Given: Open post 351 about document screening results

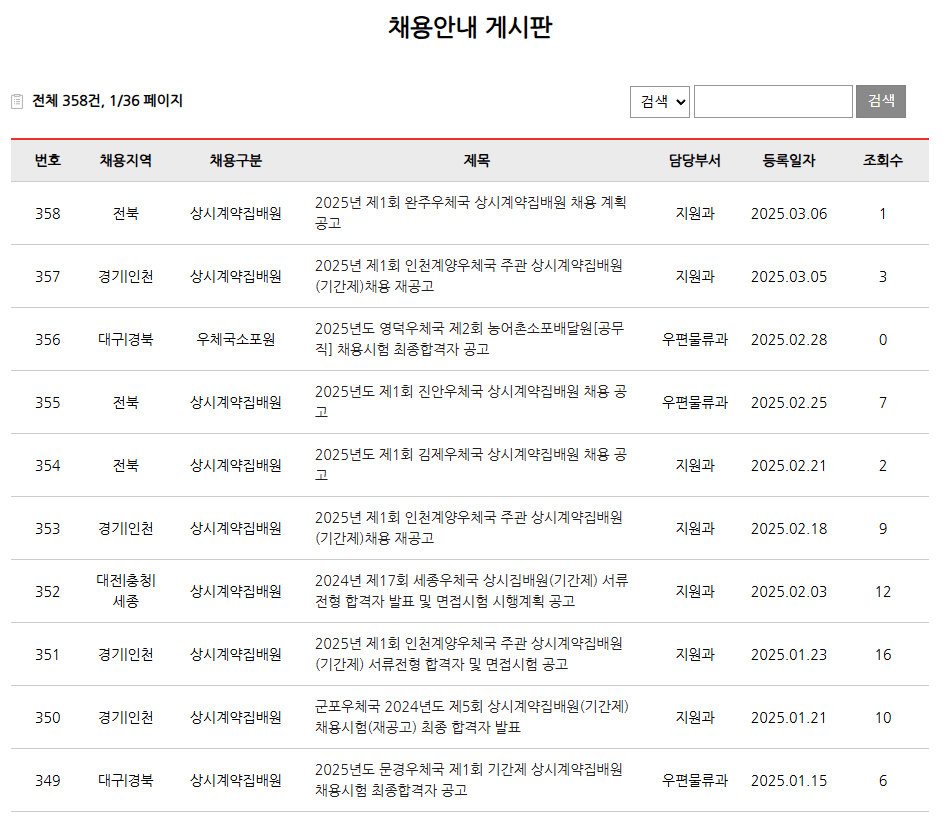Looking at the screenshot, I should [x=470, y=655].
